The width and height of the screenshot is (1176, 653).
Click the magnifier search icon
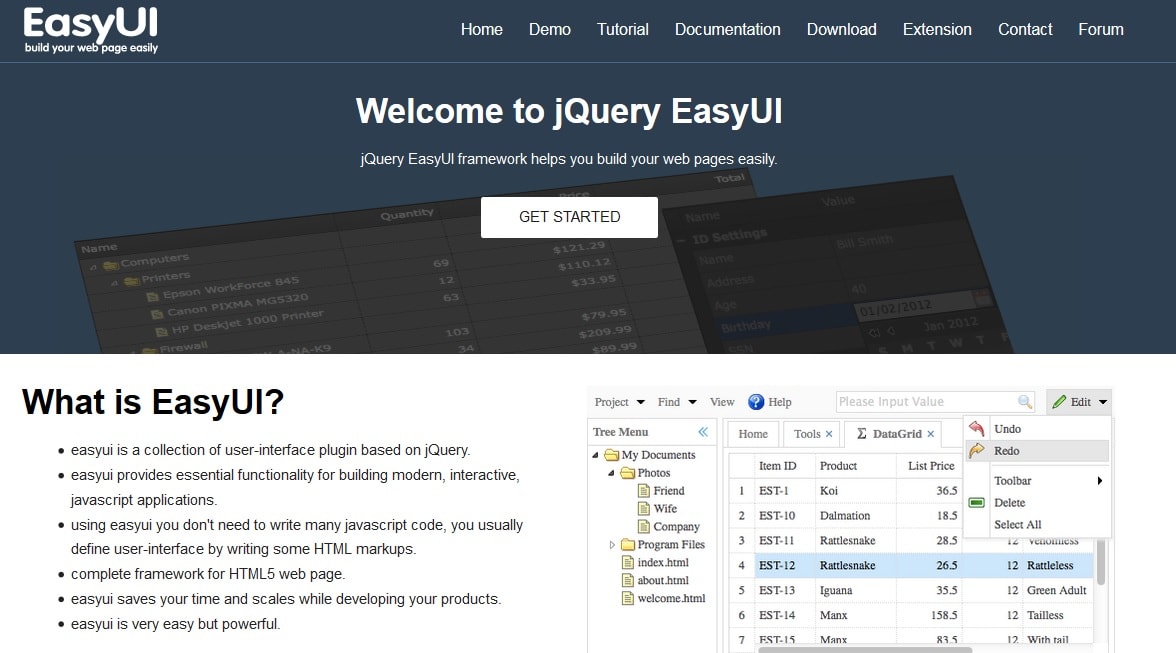coord(1024,402)
